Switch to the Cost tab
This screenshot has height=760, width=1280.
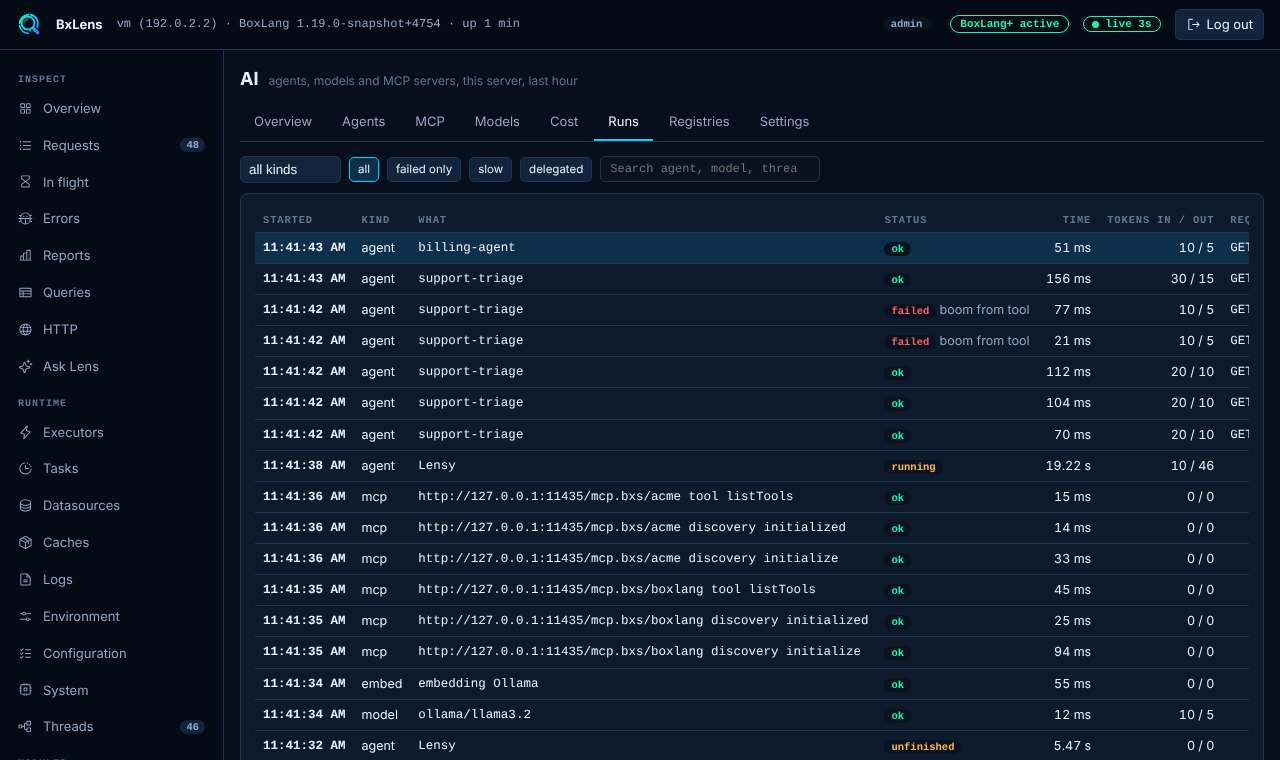tap(564, 121)
